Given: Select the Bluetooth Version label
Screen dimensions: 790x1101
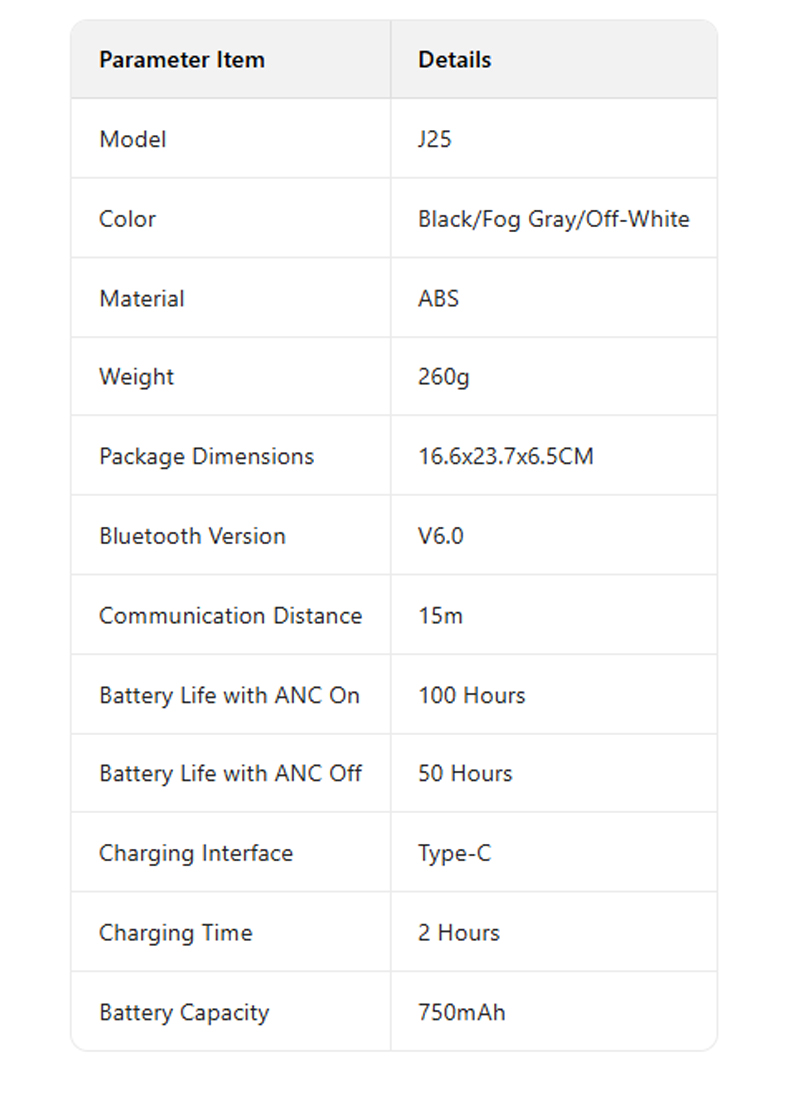Looking at the screenshot, I should tap(192, 536).
